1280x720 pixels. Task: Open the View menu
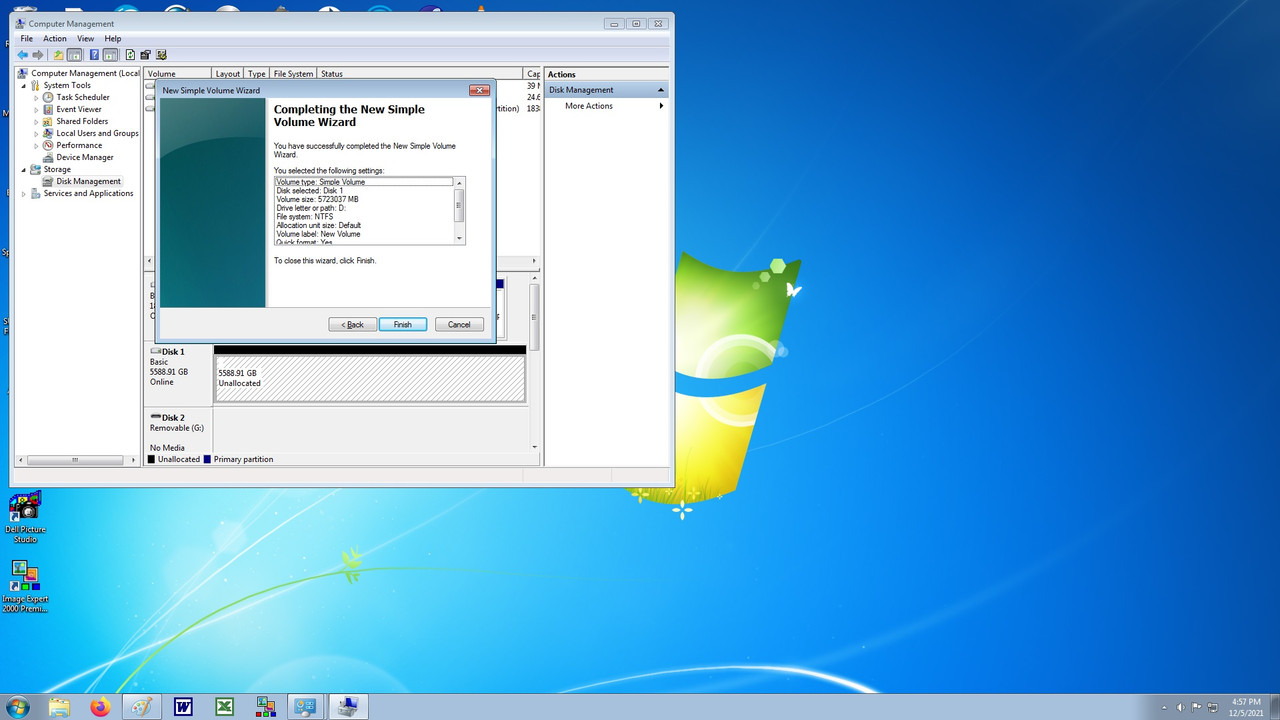(86, 39)
